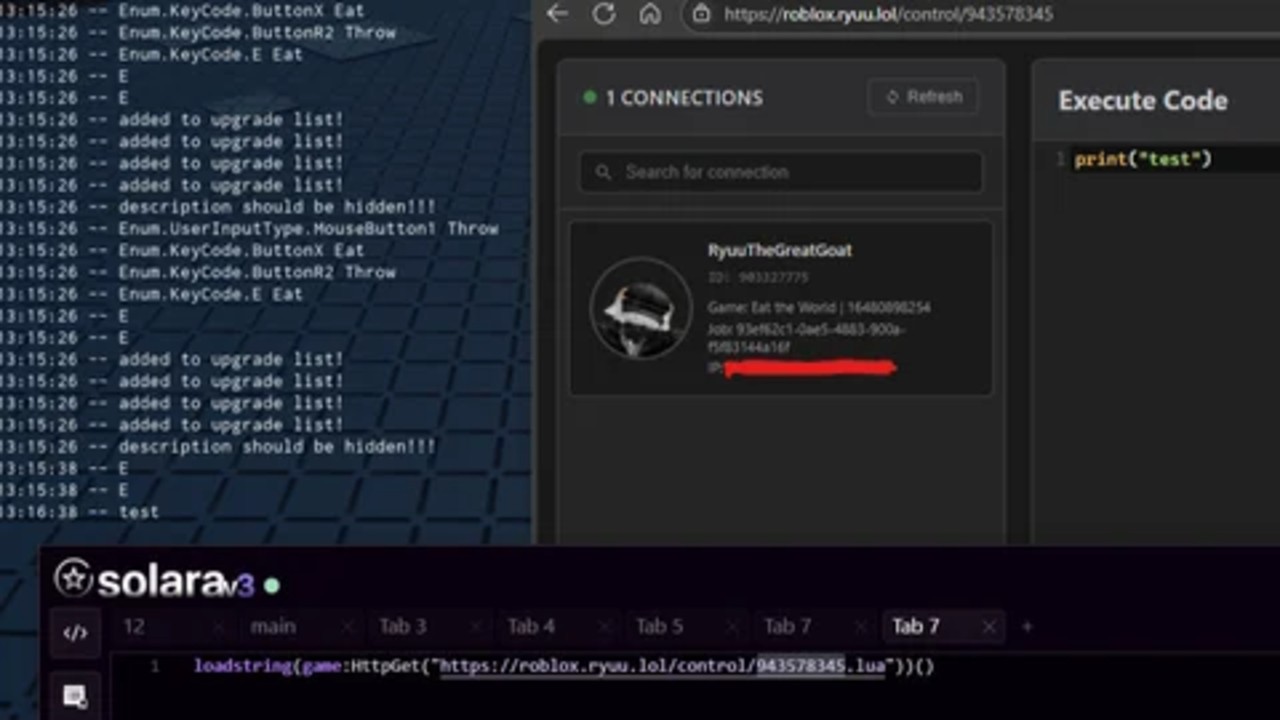Switch to Solara Tab 5
Viewport: 1280px width, 720px height.
point(659,627)
